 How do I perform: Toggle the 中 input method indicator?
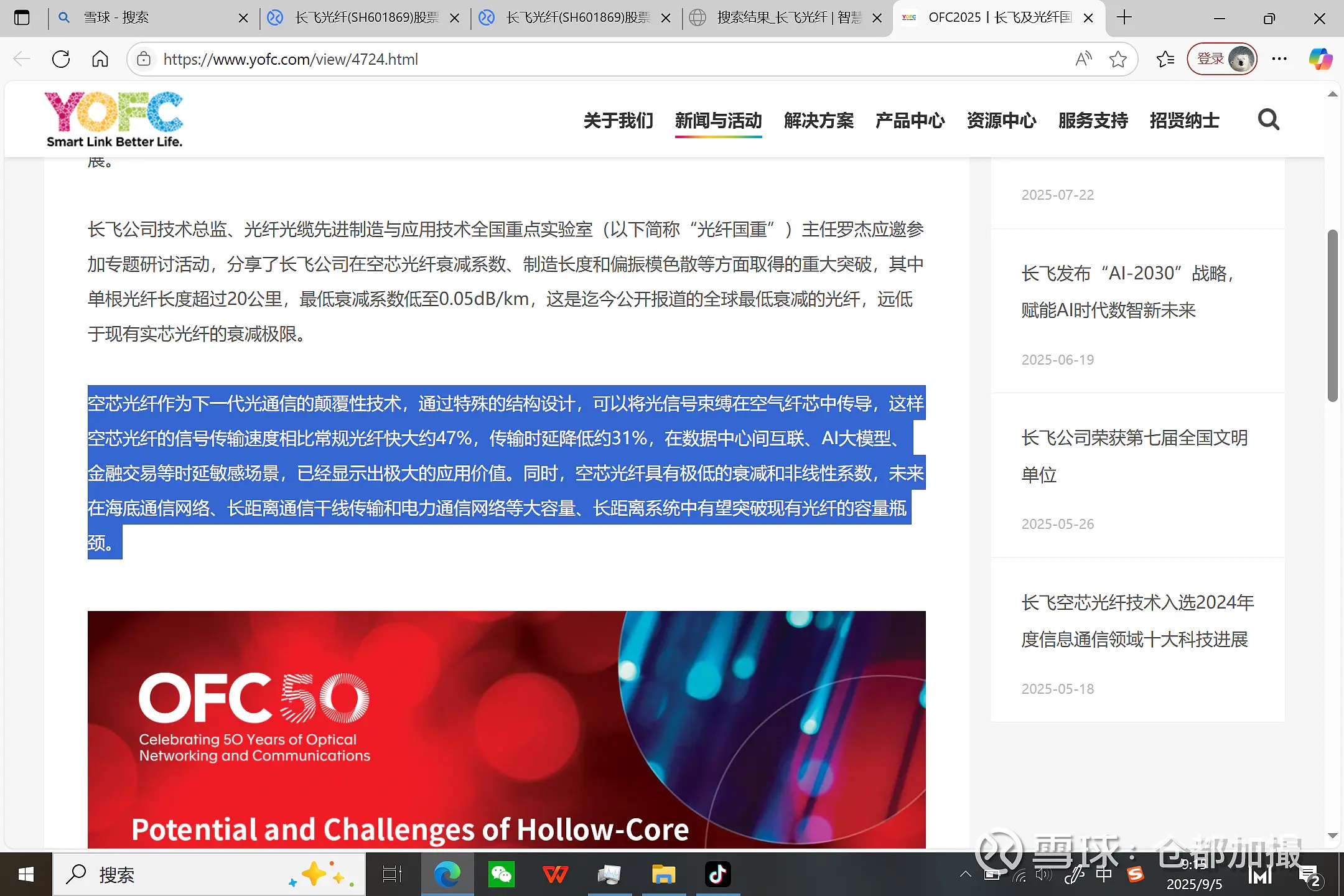coord(1104,875)
